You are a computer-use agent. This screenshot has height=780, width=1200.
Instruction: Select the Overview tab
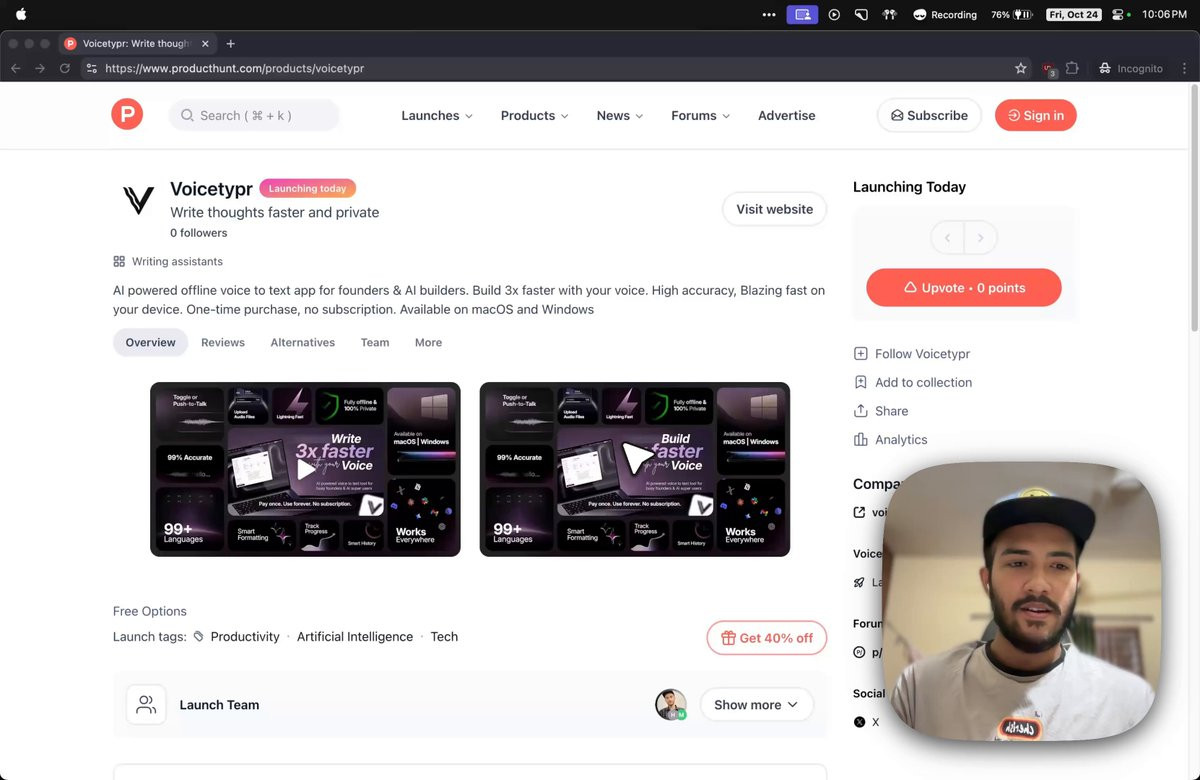pyautogui.click(x=150, y=342)
